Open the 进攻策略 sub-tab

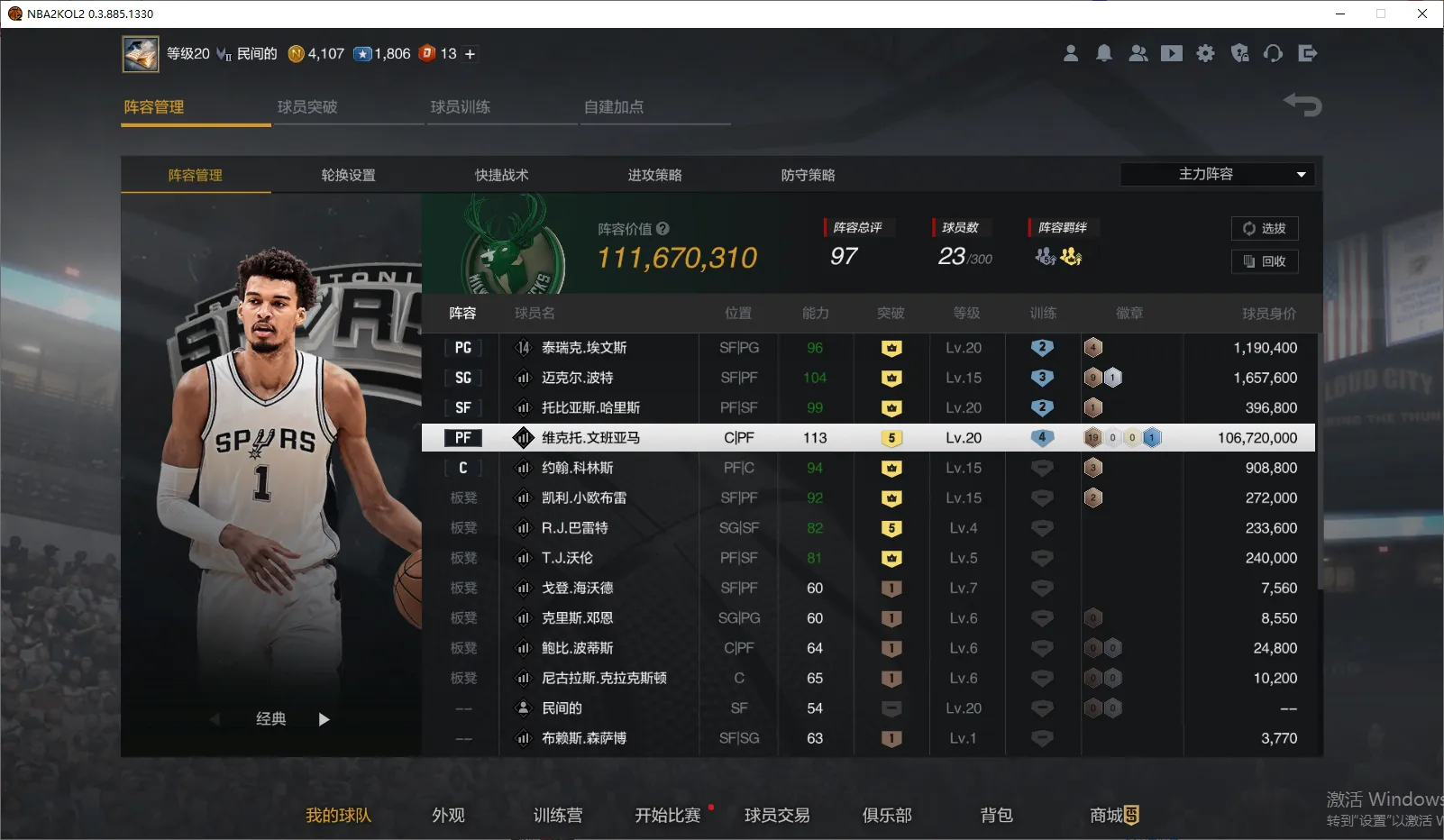click(x=655, y=175)
